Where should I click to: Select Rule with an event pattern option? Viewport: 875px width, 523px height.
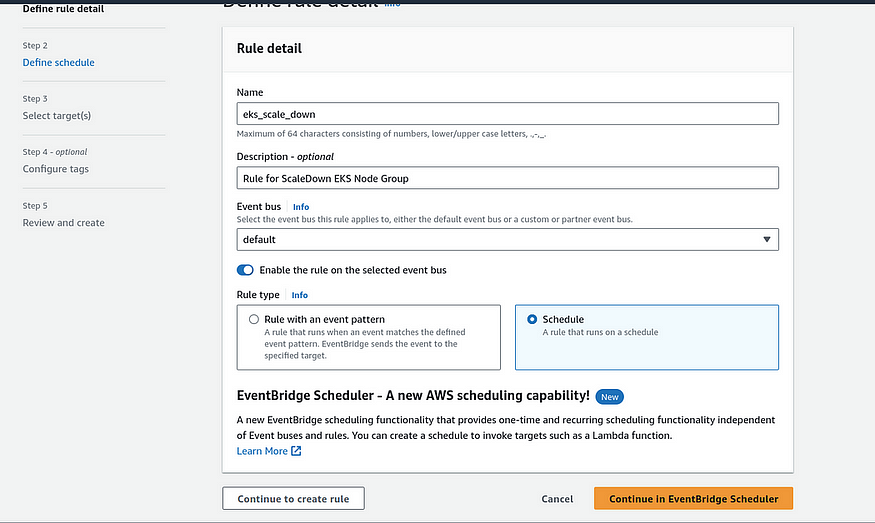254,319
